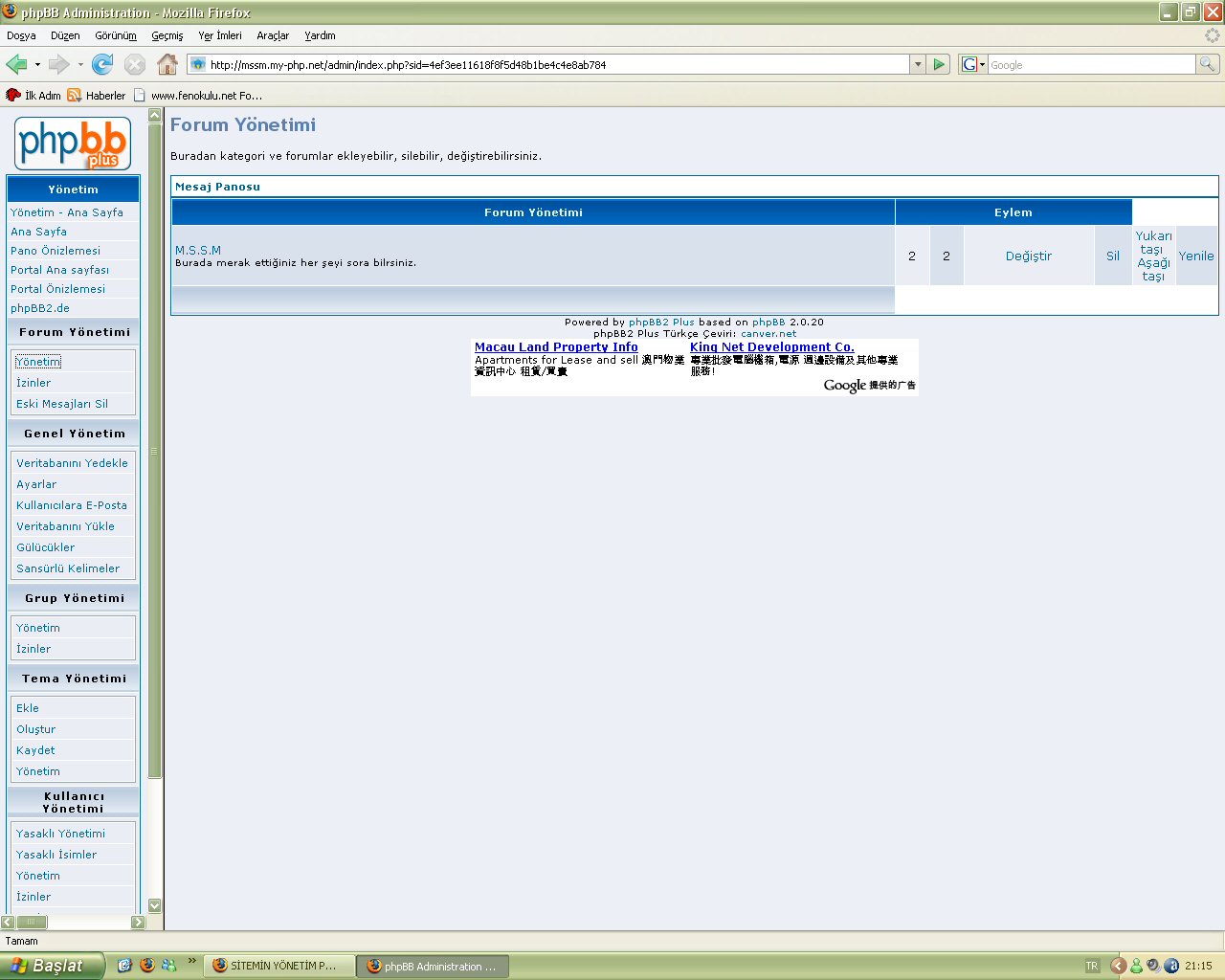This screenshot has height=980, width=1225.
Task: Open the www.fenokulu.net bookmark
Action: pos(198,95)
